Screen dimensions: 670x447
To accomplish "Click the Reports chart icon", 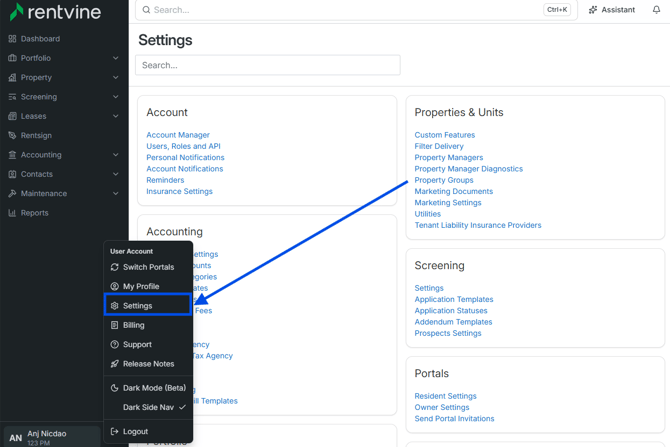I will [12, 213].
